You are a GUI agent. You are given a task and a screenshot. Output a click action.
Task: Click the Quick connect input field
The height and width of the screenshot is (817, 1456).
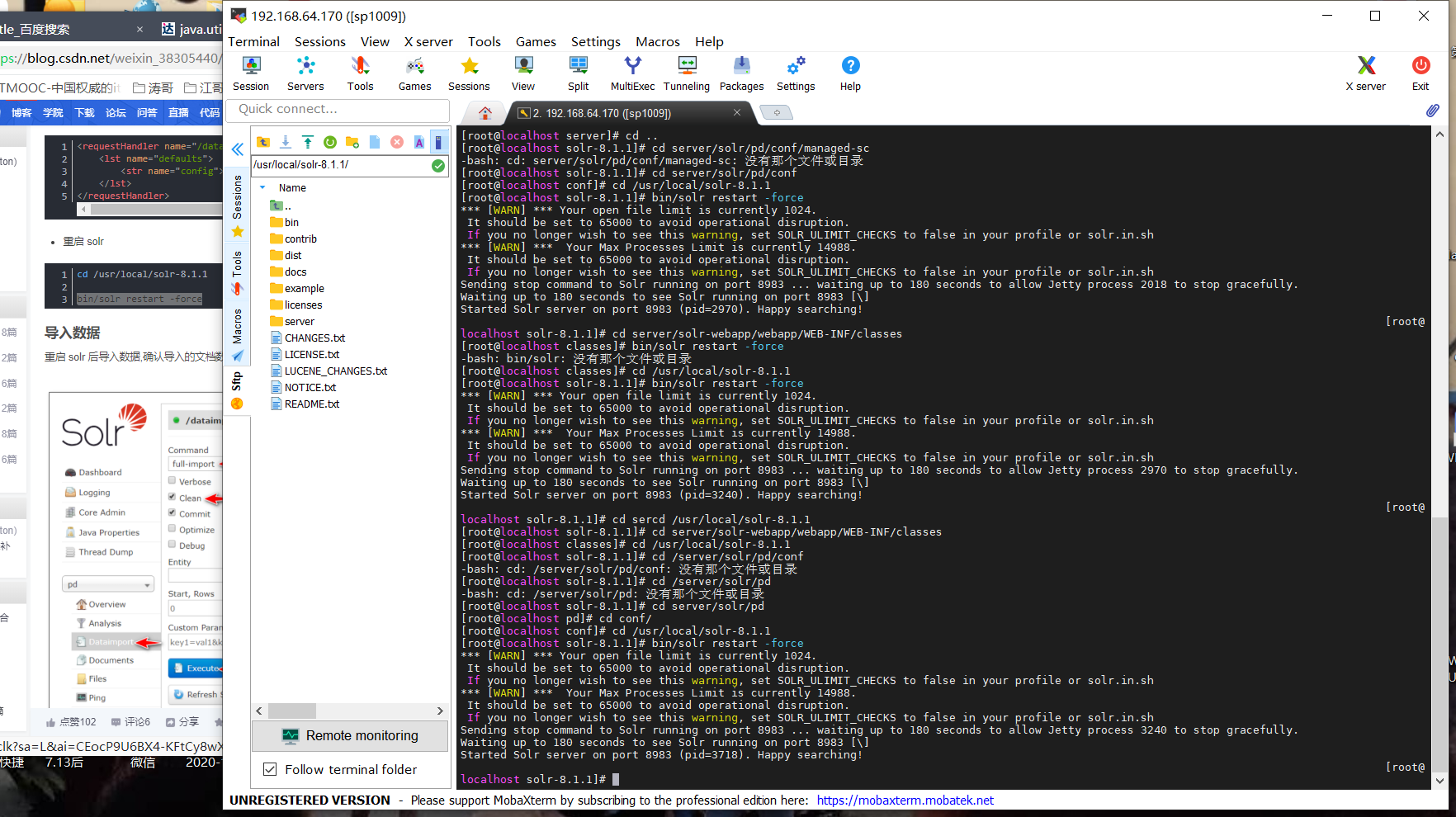tap(338, 109)
